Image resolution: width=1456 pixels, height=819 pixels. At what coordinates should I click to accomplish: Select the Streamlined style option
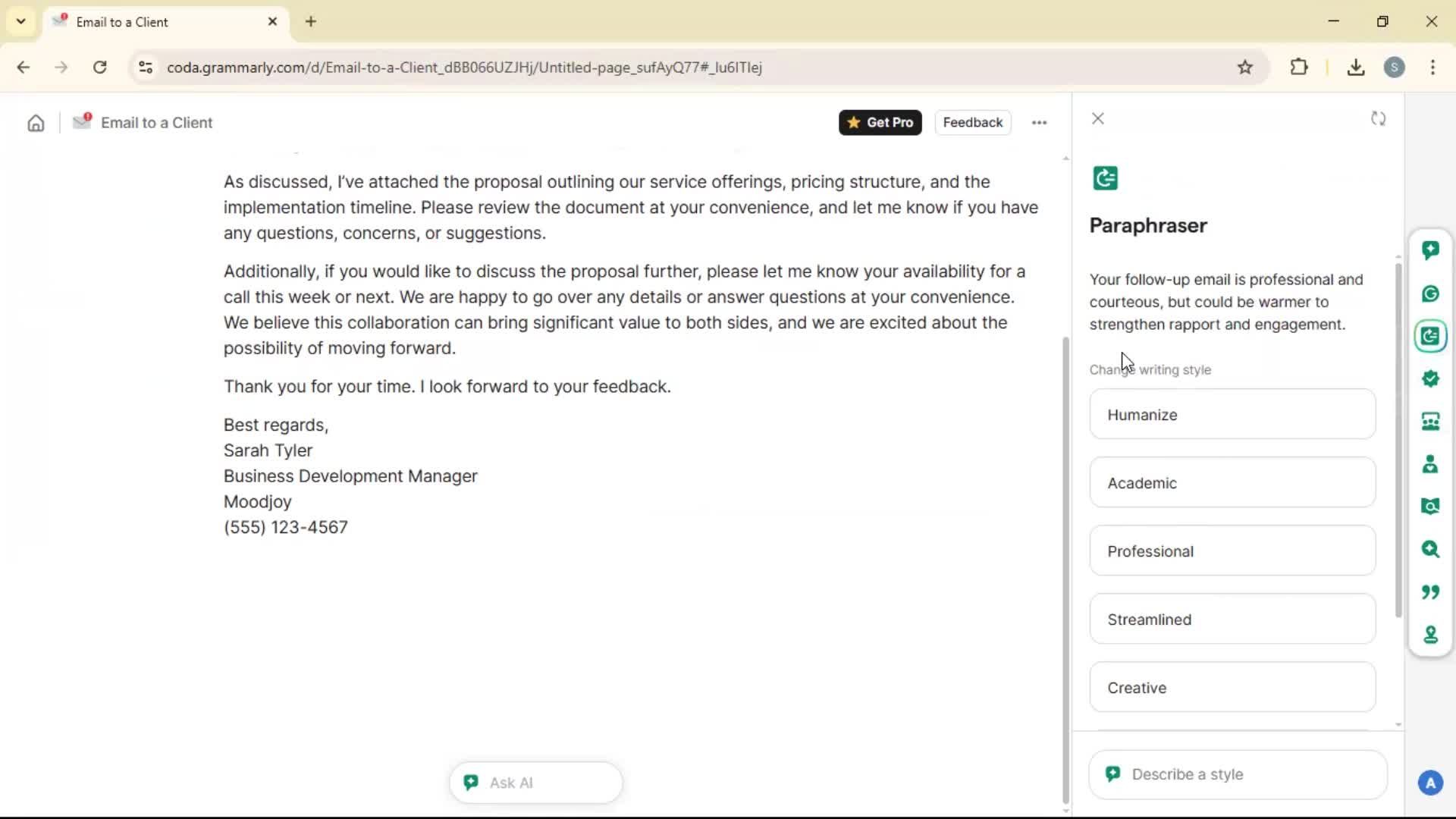(1232, 620)
